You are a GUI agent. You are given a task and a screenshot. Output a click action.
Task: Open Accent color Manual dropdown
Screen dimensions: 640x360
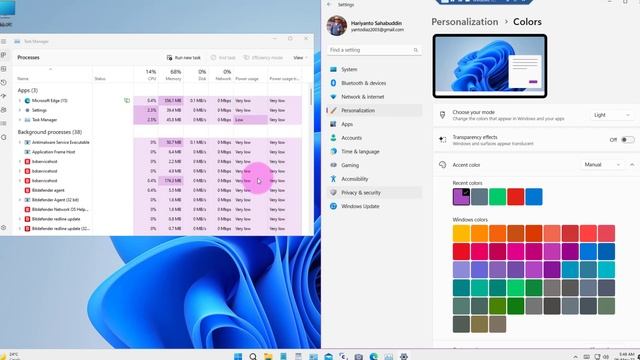click(602, 164)
